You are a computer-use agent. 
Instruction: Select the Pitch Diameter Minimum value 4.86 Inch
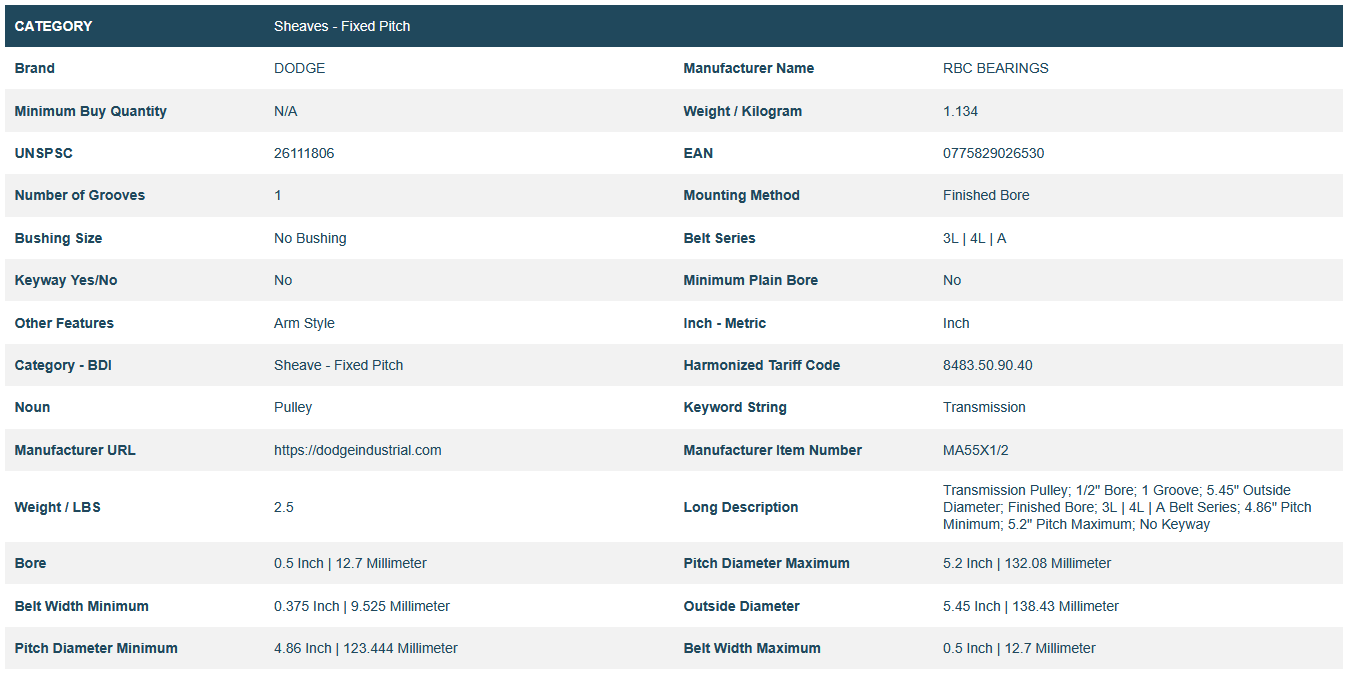[x=365, y=648]
